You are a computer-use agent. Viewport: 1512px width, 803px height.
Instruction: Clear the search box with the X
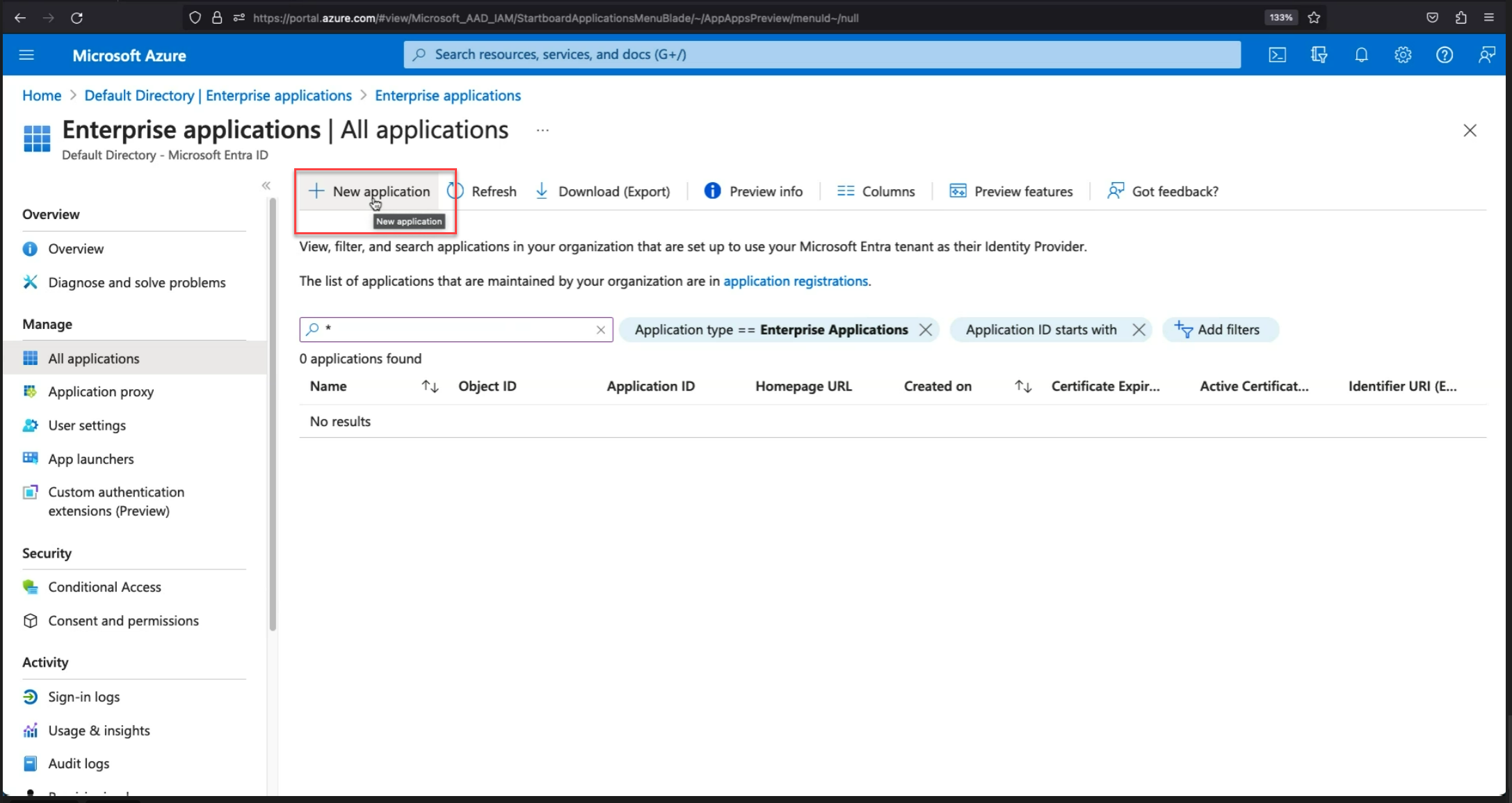(x=600, y=330)
